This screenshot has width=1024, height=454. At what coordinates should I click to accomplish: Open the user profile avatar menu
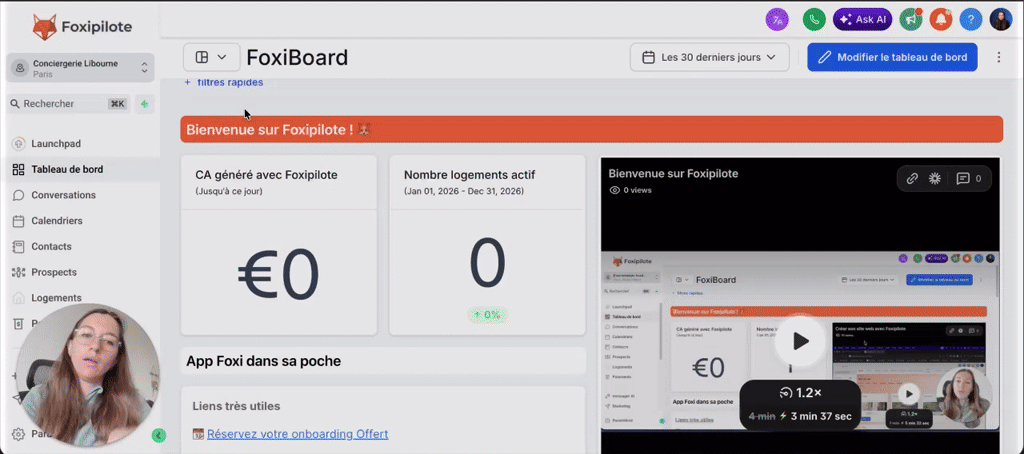coord(1000,20)
